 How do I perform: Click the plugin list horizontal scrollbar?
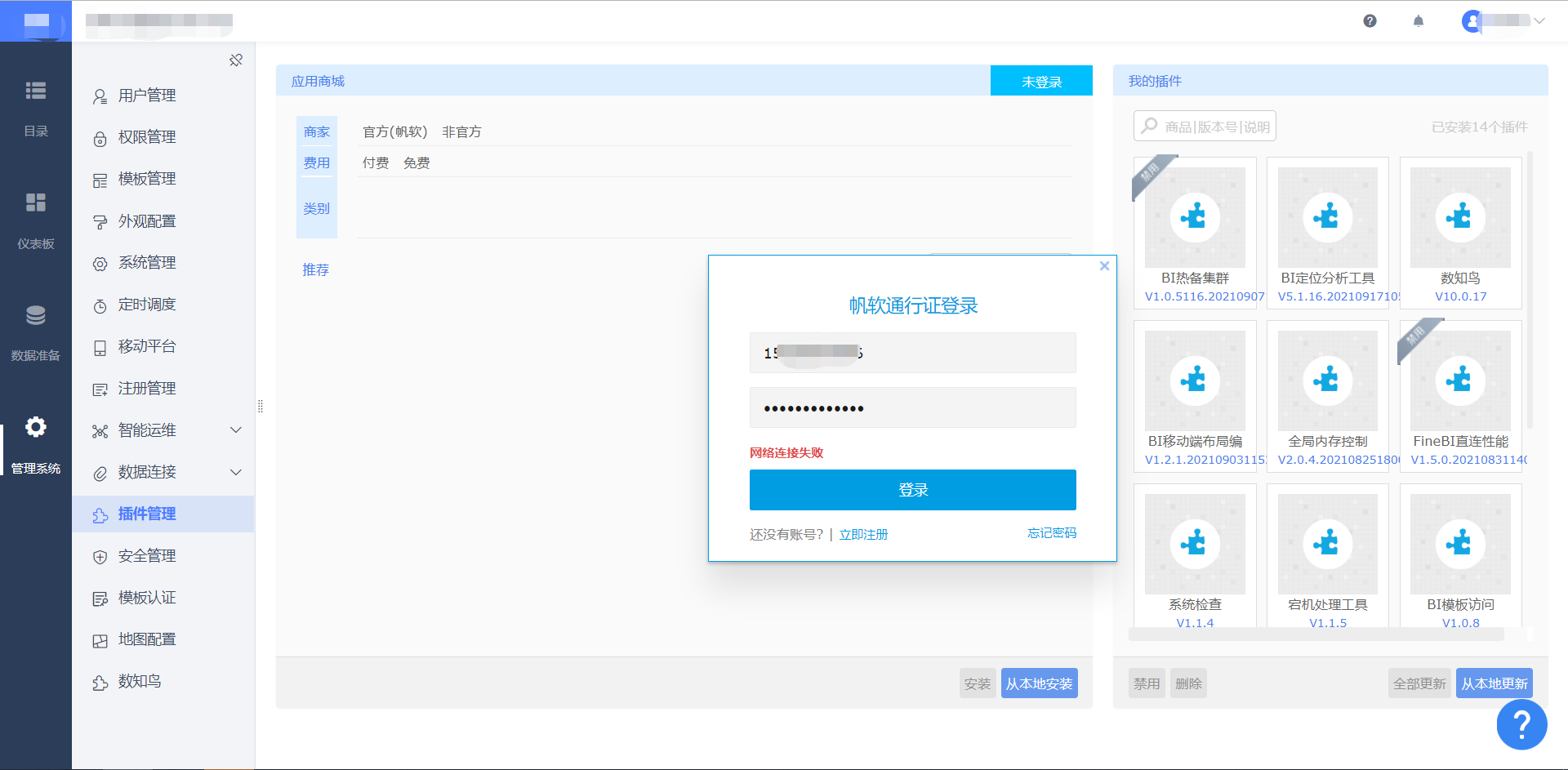(x=1316, y=634)
